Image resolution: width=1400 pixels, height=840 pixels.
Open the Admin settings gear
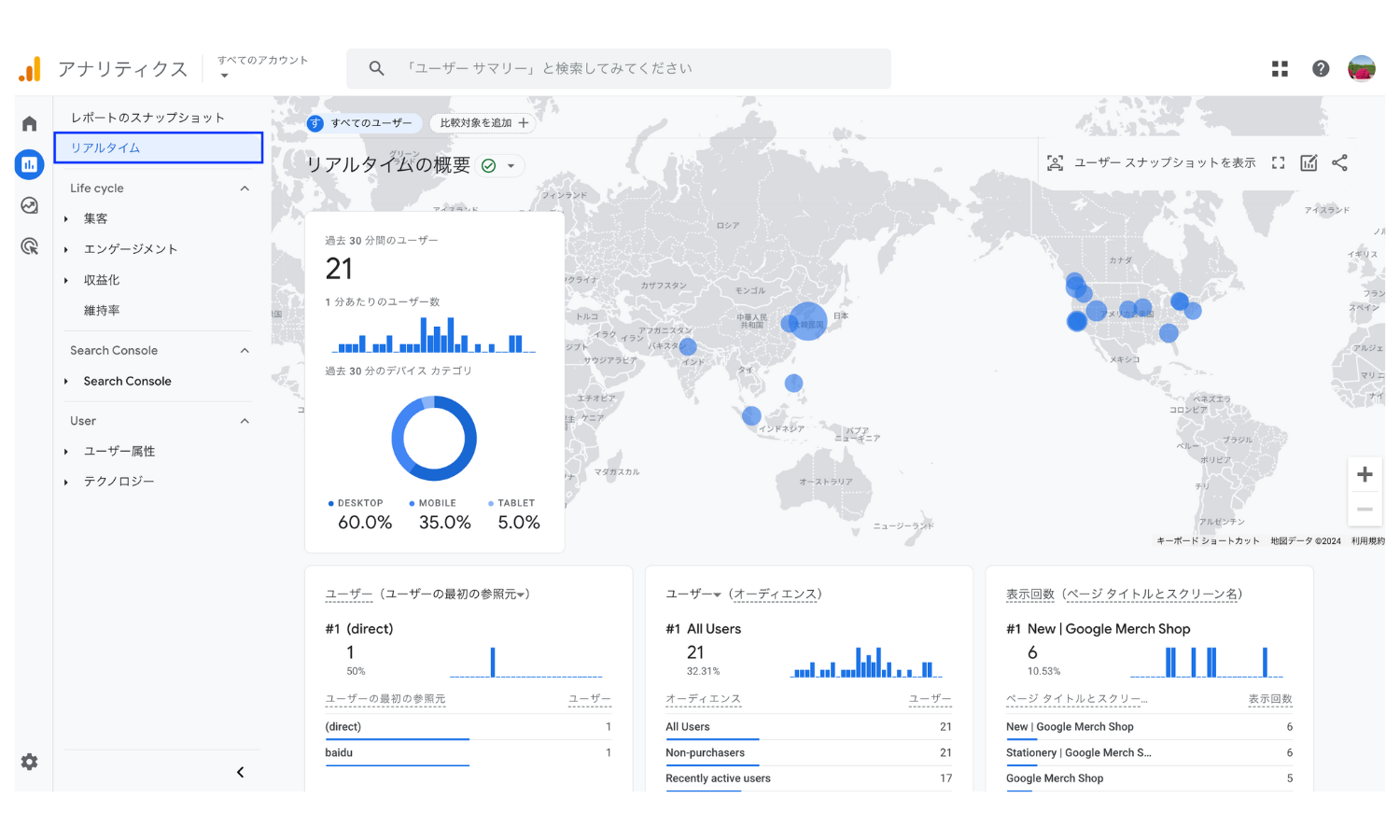pos(30,762)
